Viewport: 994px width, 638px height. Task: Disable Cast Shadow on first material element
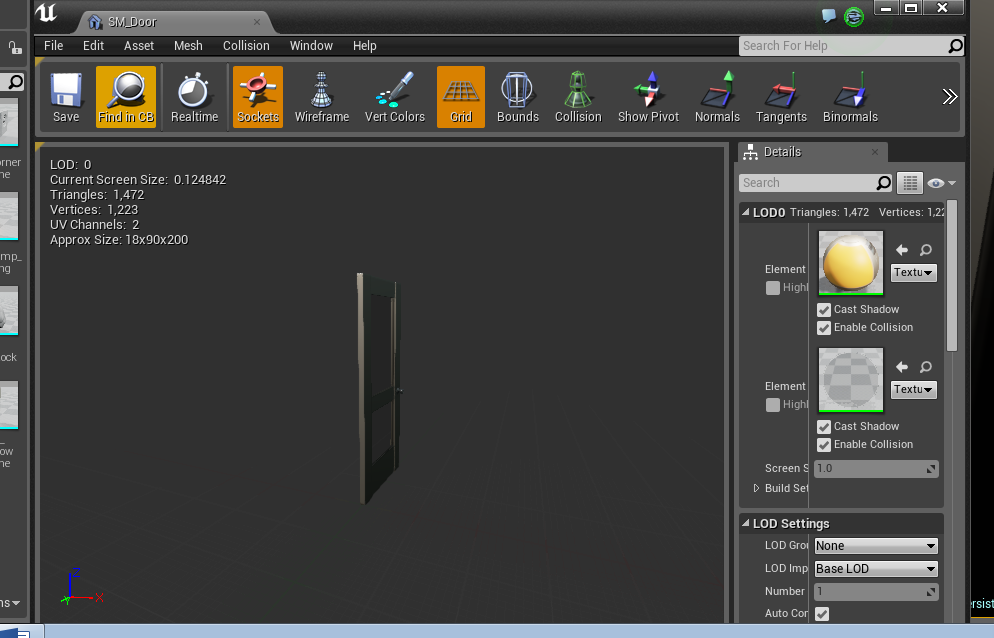pyautogui.click(x=823, y=309)
